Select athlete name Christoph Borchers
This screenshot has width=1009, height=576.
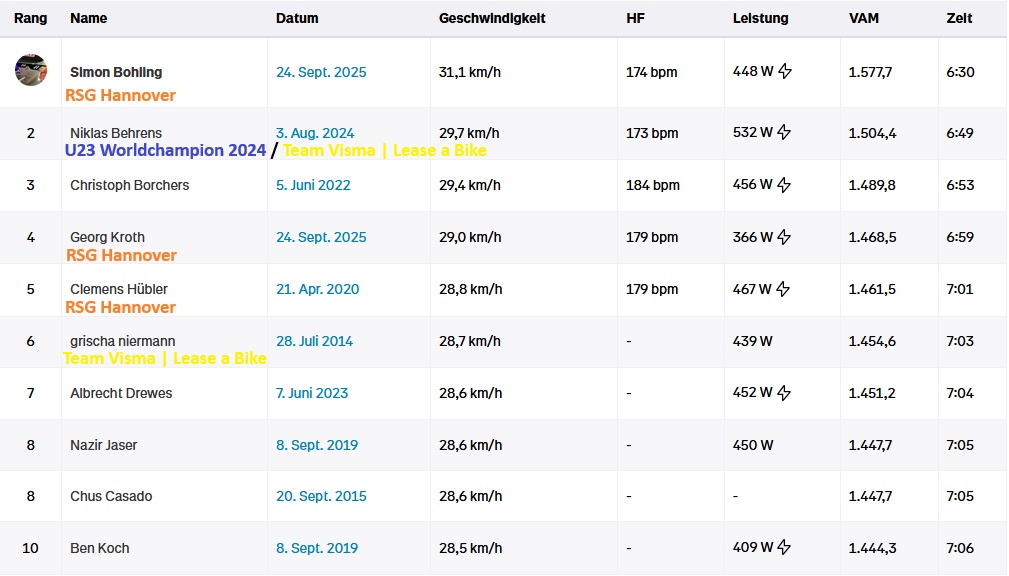[x=129, y=185]
